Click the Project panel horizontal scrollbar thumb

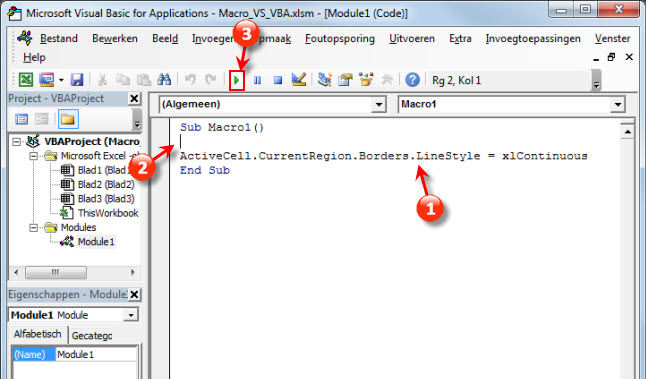56,272
